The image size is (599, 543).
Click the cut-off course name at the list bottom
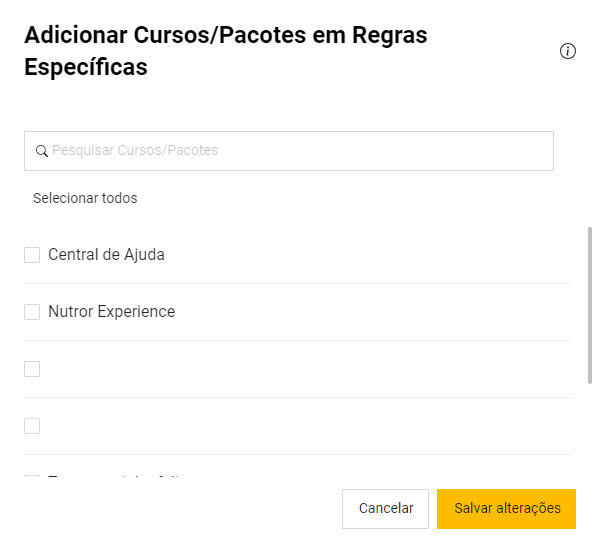pyautogui.click(x=113, y=476)
